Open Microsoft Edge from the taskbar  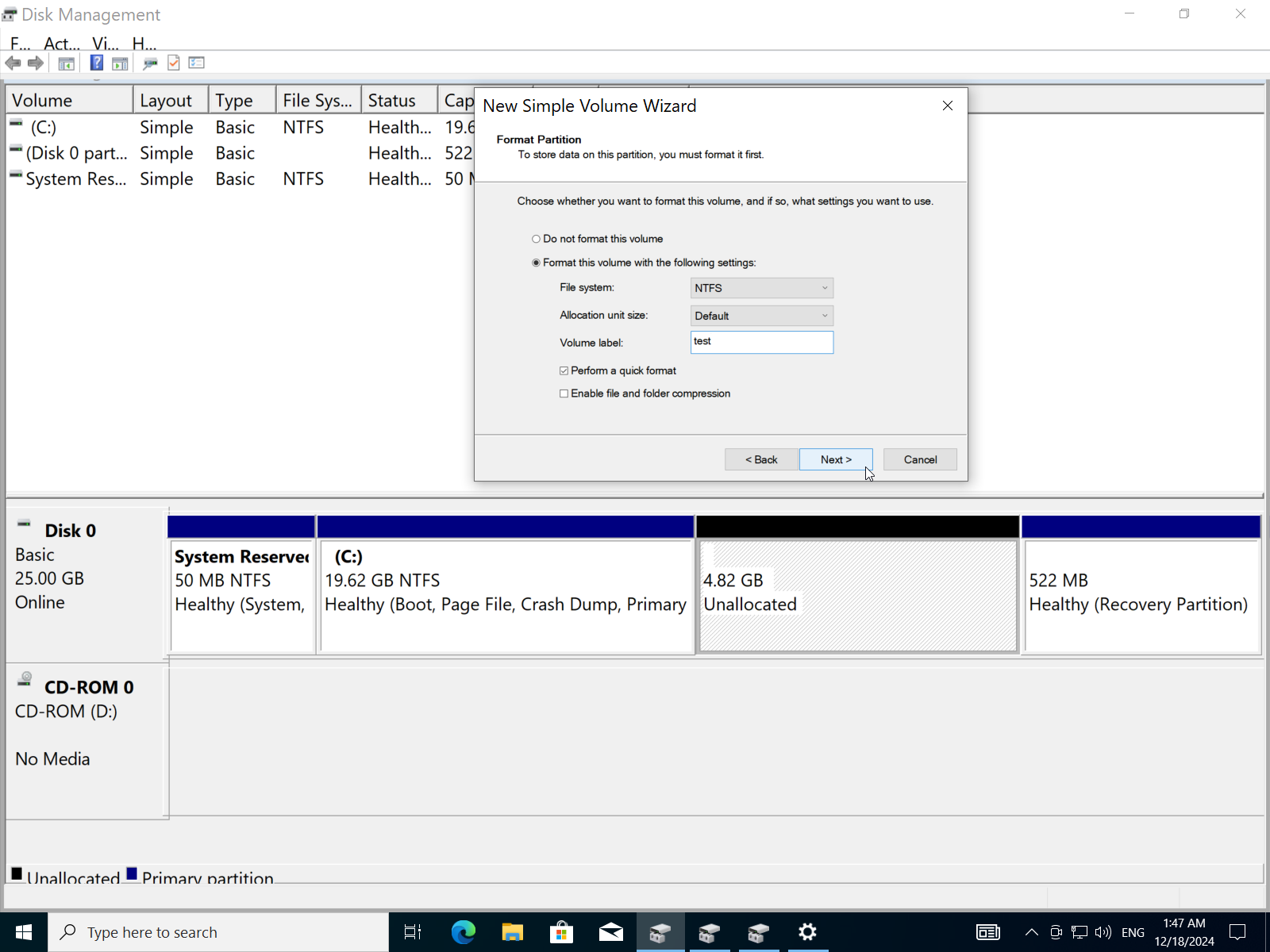464,932
